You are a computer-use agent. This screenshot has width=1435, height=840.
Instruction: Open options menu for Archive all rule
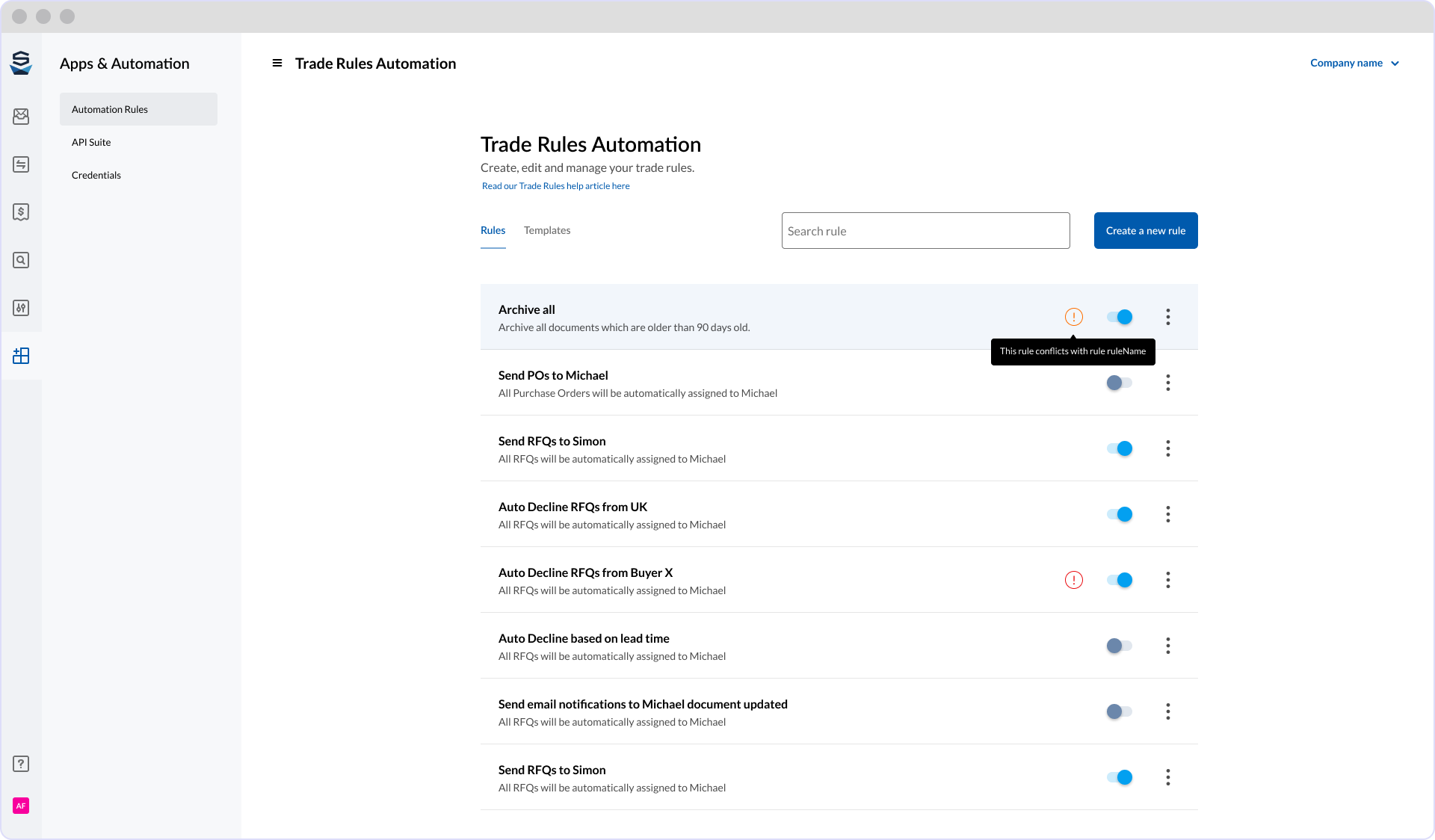click(x=1168, y=317)
